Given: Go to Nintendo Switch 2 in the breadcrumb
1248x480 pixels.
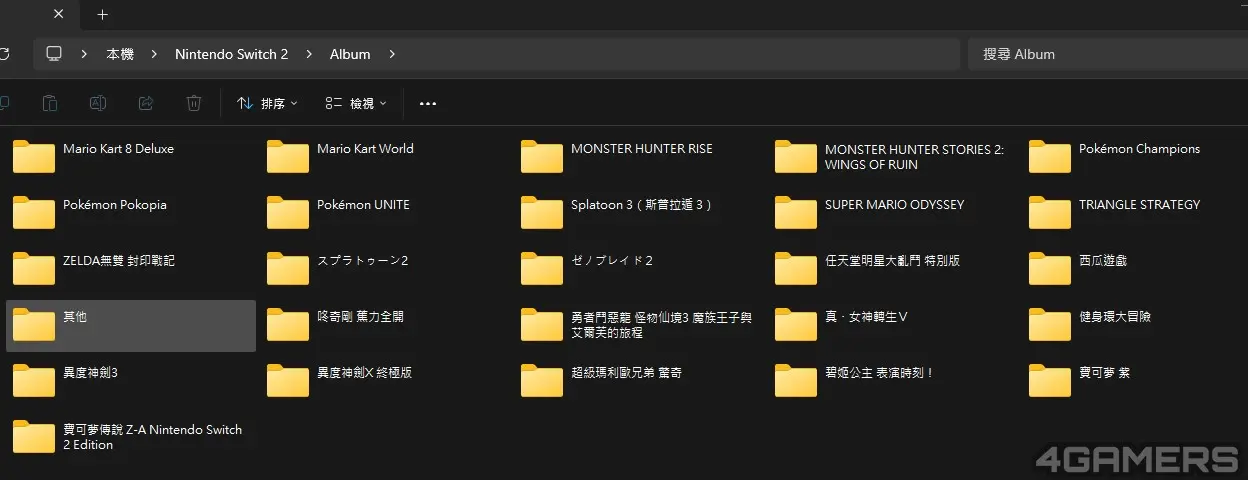Looking at the screenshot, I should (231, 54).
